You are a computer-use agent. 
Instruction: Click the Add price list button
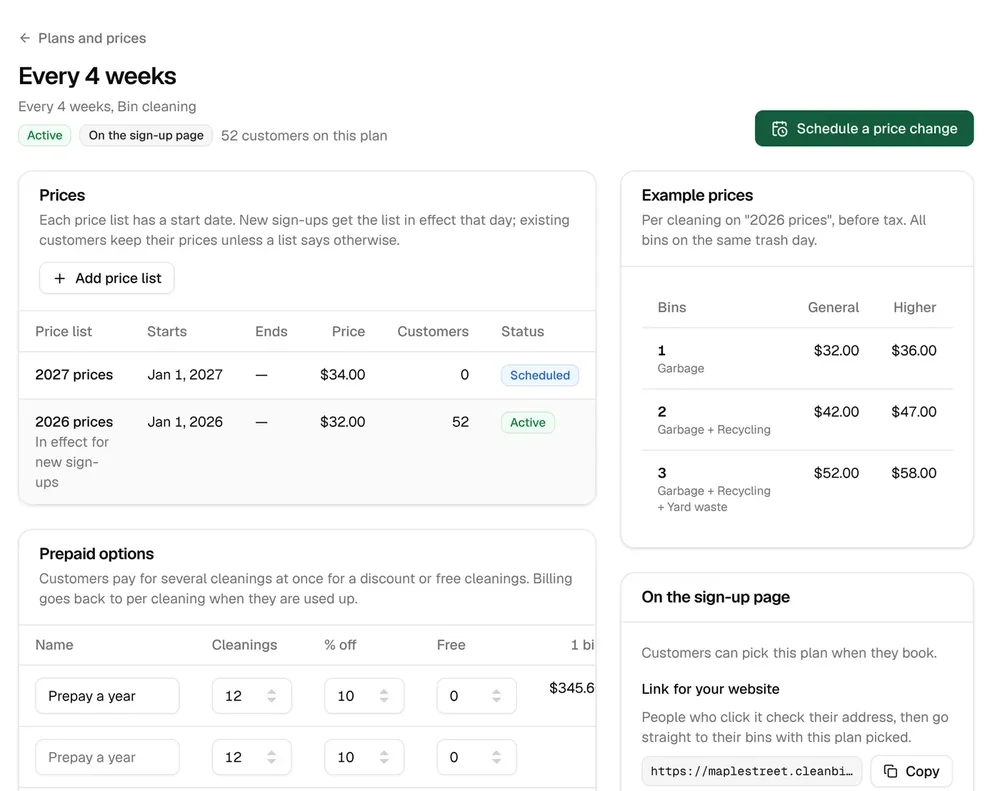pyautogui.click(x=107, y=278)
